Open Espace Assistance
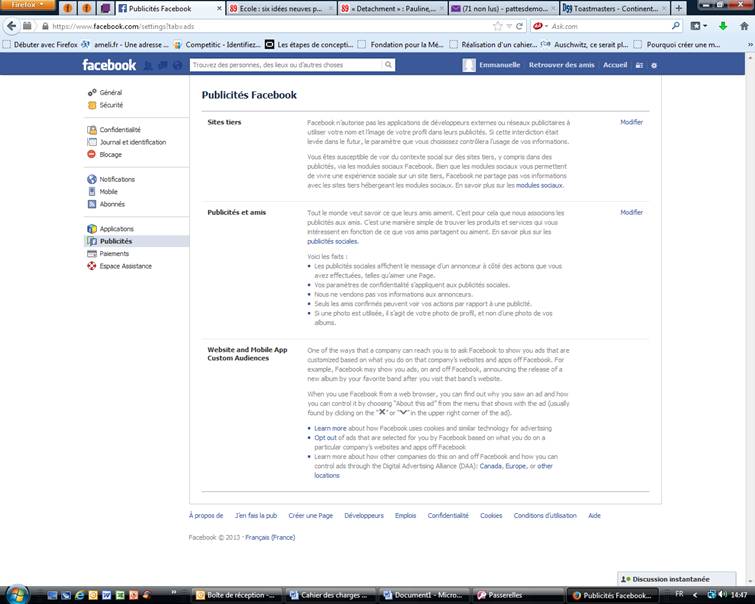 pyautogui.click(x=125, y=266)
